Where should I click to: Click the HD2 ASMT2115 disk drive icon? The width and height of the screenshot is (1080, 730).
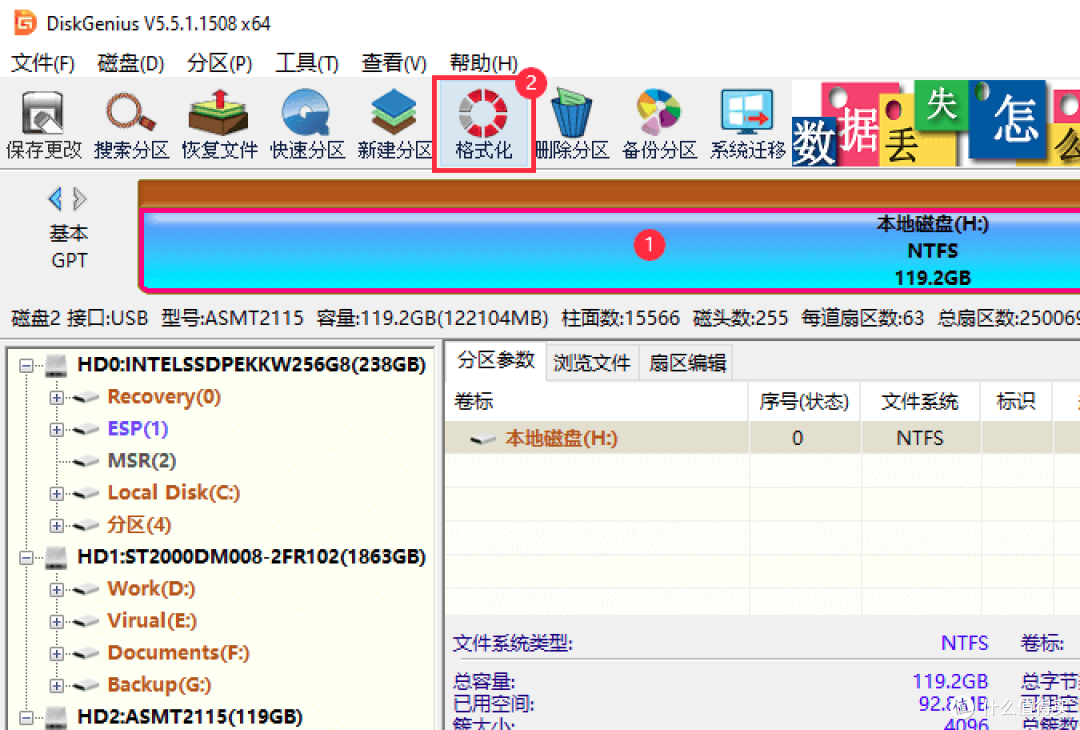(x=56, y=717)
